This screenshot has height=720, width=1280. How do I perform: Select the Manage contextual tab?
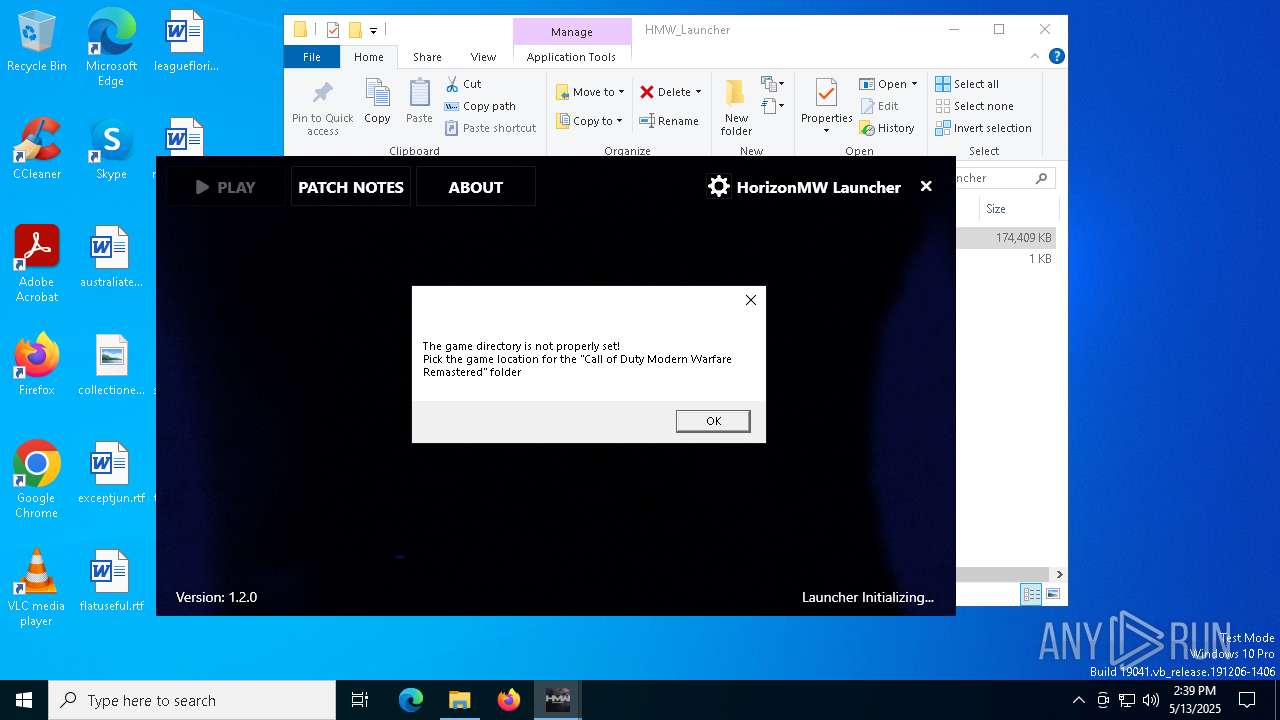pyautogui.click(x=572, y=32)
